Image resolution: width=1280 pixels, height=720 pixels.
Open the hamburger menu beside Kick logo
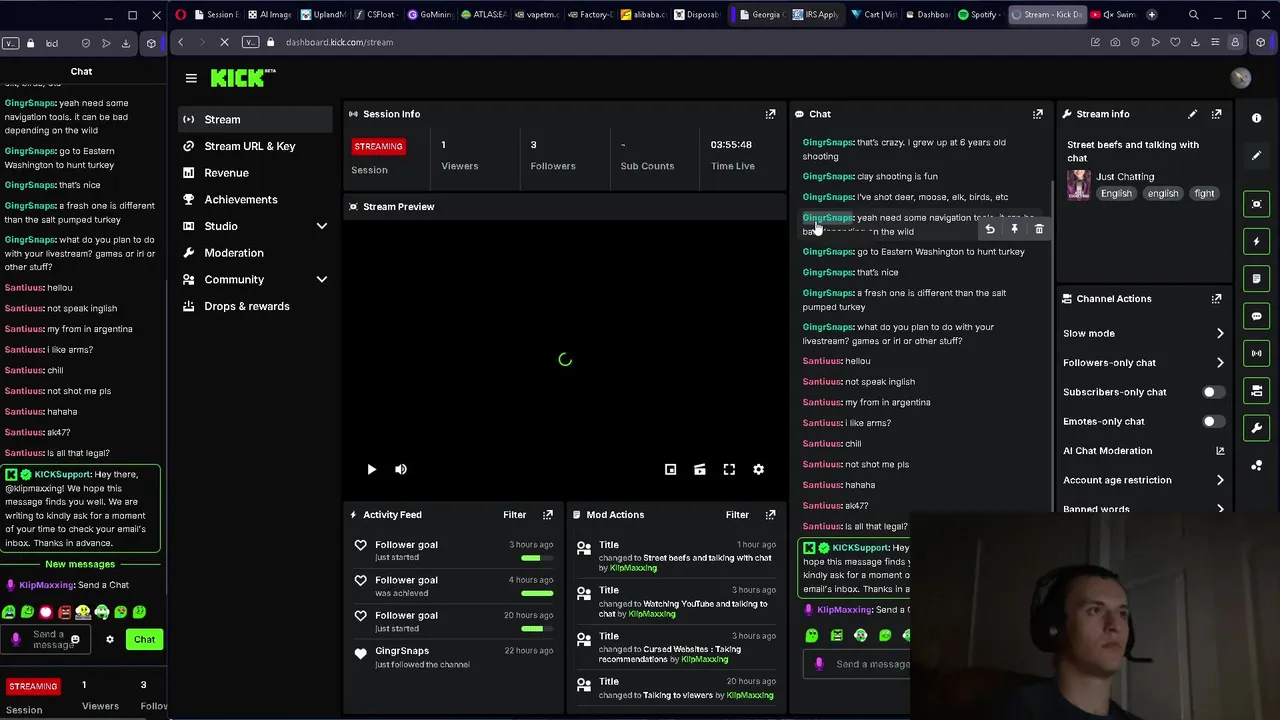pos(191,78)
